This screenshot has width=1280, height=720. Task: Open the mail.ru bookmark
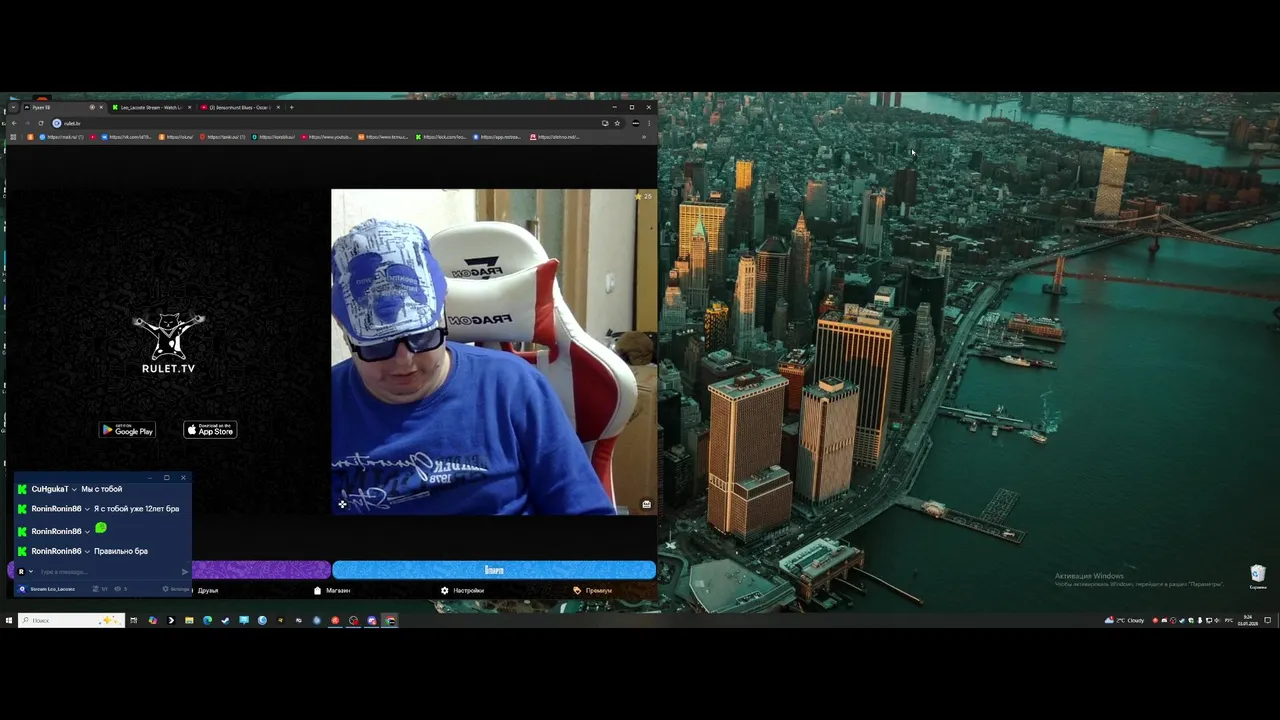[62, 137]
